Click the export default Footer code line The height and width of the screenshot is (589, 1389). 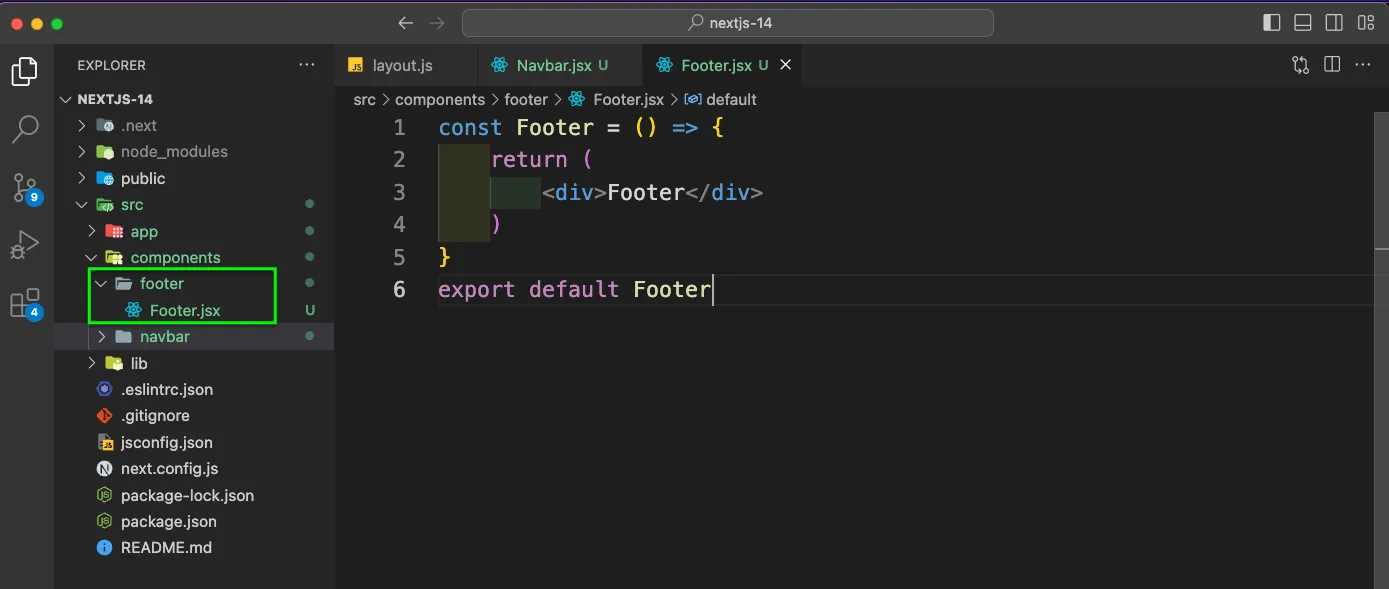[x=574, y=289]
